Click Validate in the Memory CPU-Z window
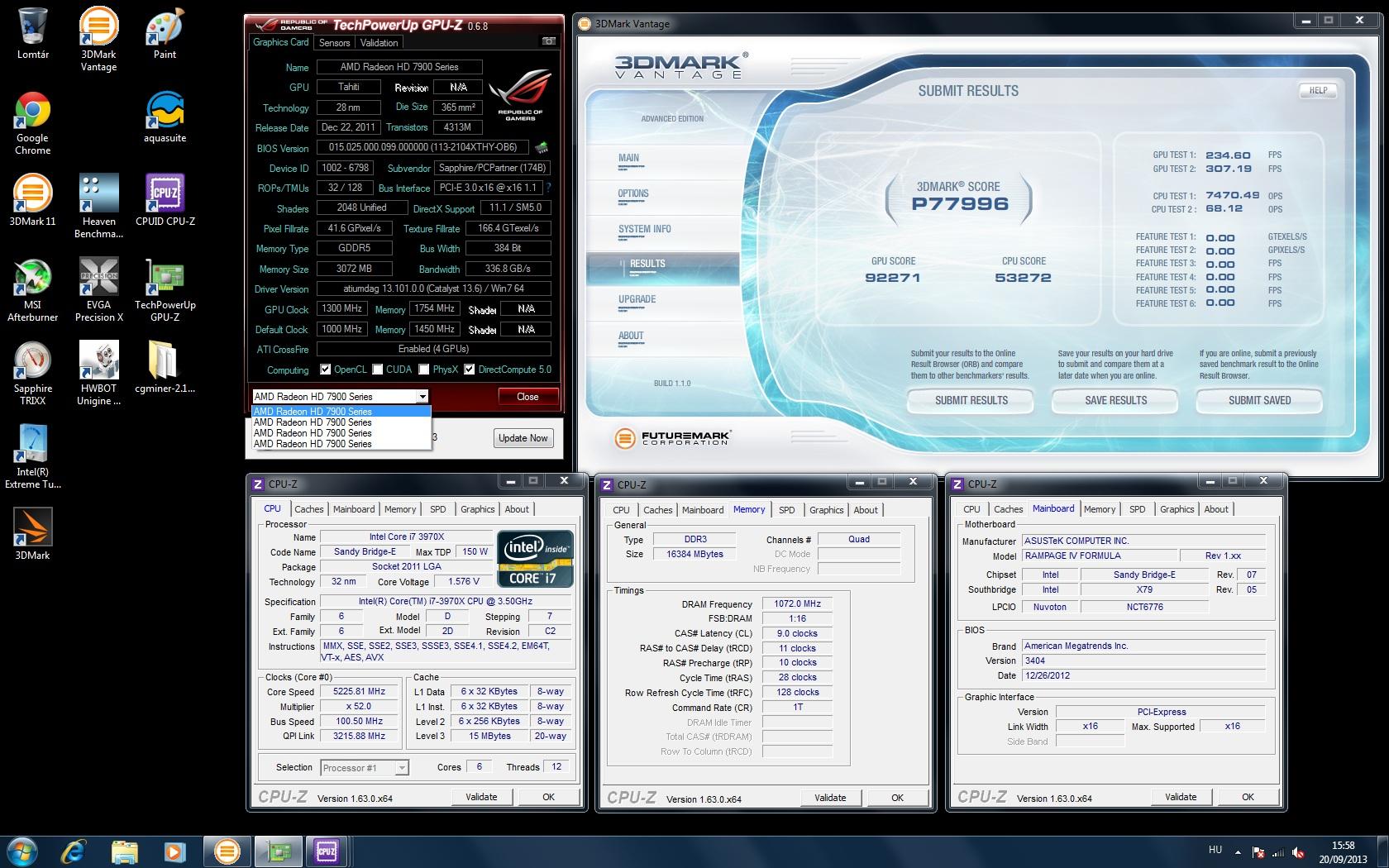 click(x=830, y=798)
